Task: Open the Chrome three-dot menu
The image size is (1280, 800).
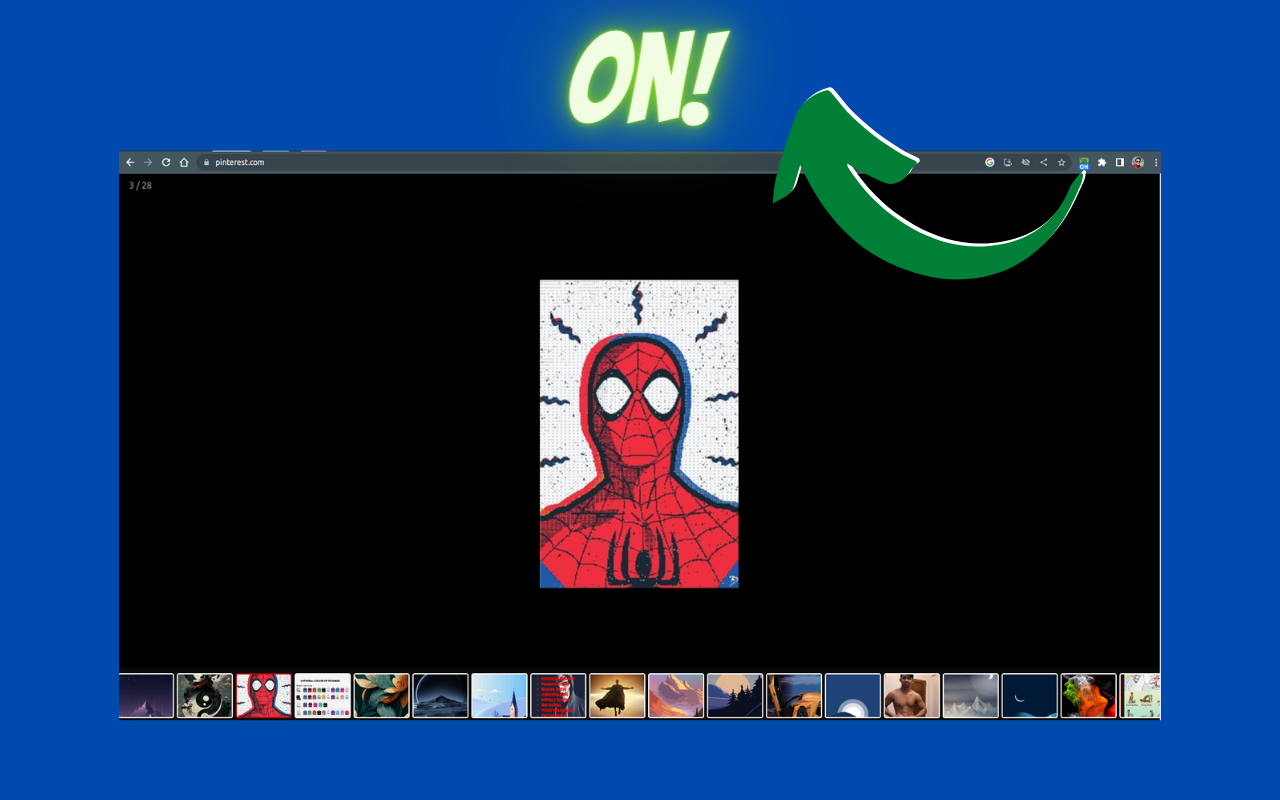Action: [1156, 162]
